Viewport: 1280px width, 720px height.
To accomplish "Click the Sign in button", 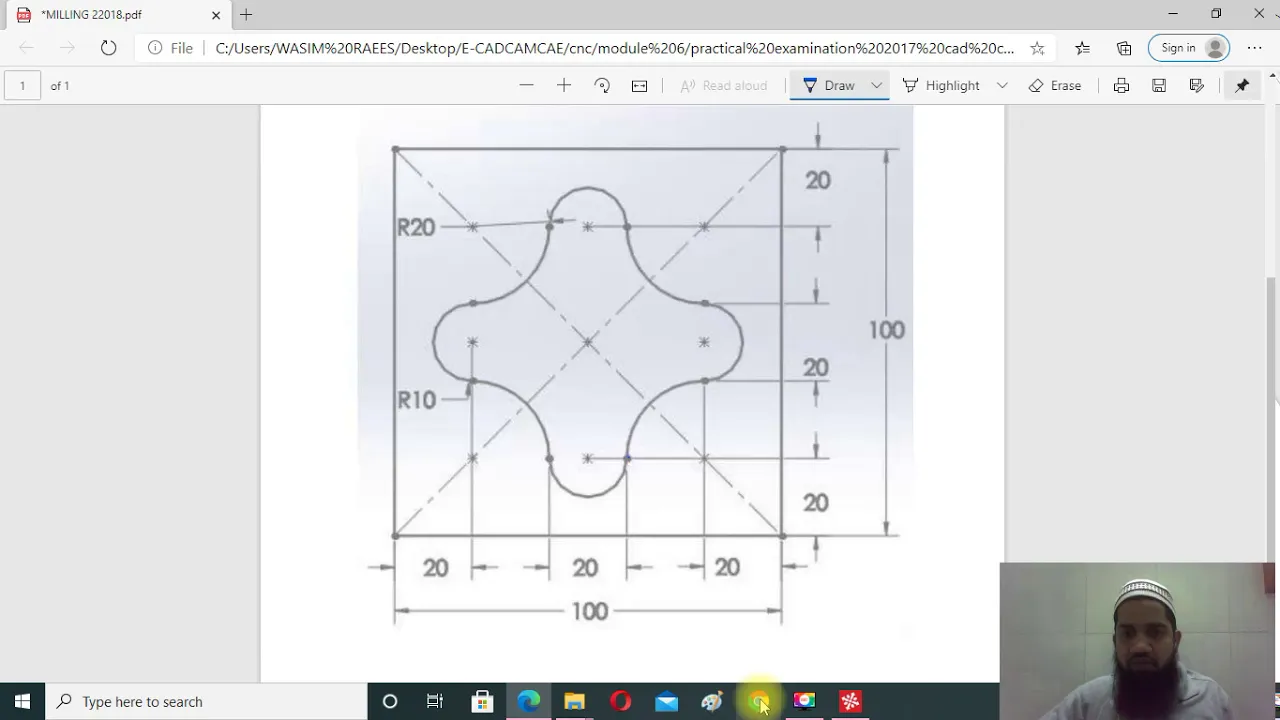I will 1189,48.
